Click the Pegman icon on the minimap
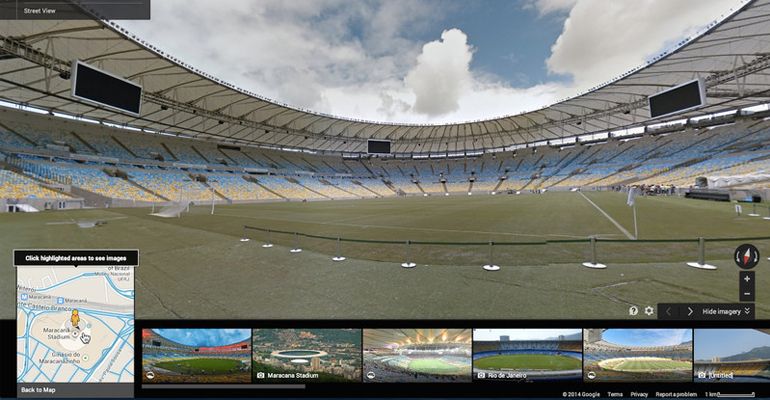The height and width of the screenshot is (400, 770). [75, 318]
